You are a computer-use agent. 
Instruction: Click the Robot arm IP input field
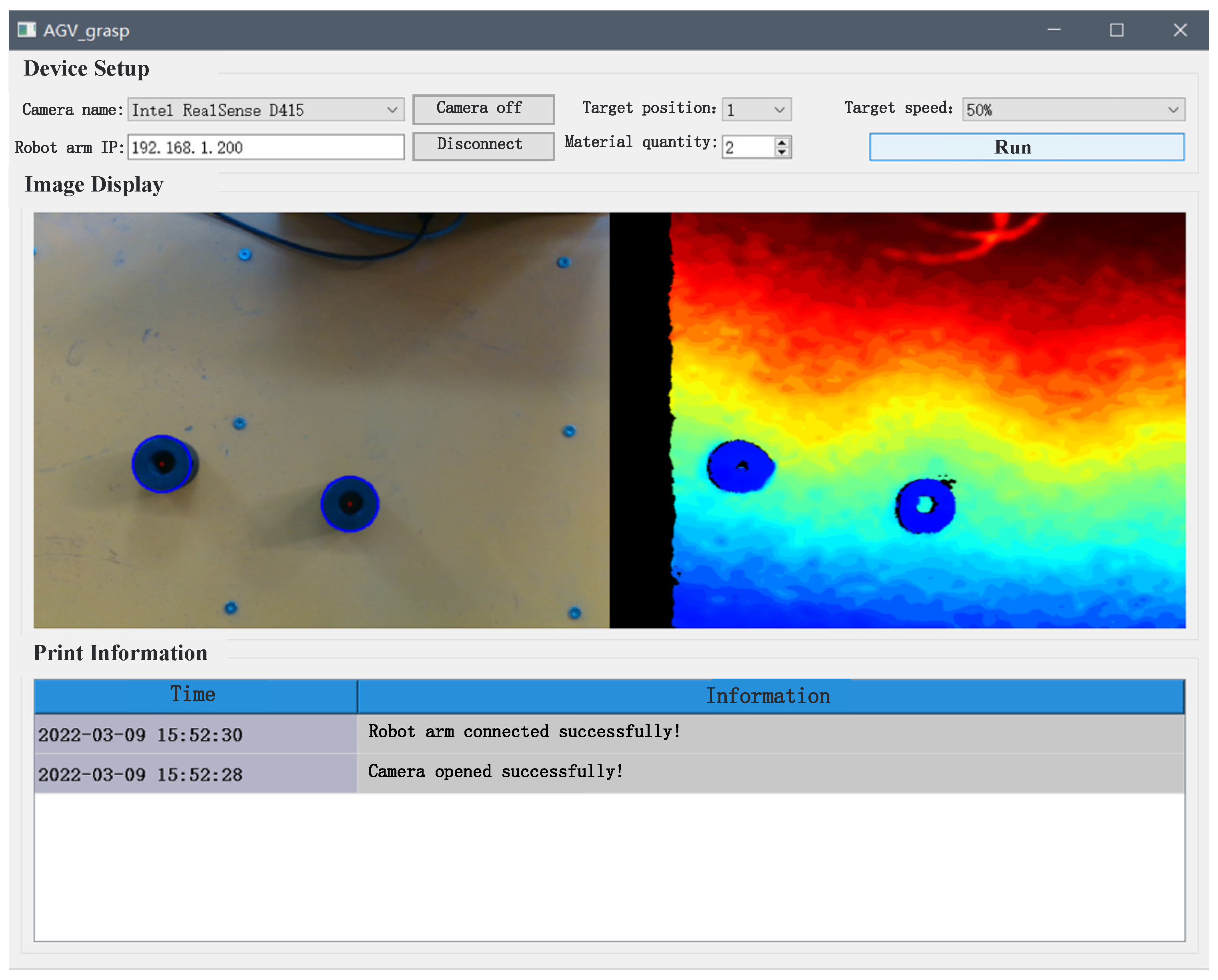click(266, 148)
